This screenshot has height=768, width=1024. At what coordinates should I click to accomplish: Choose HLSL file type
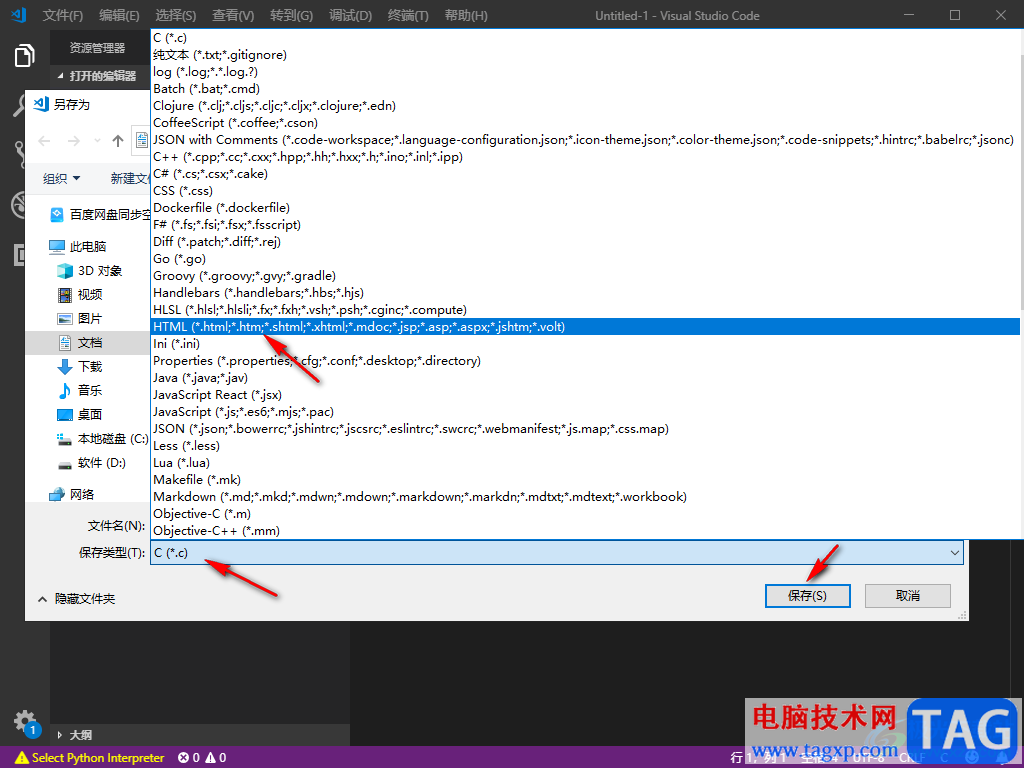[585, 310]
